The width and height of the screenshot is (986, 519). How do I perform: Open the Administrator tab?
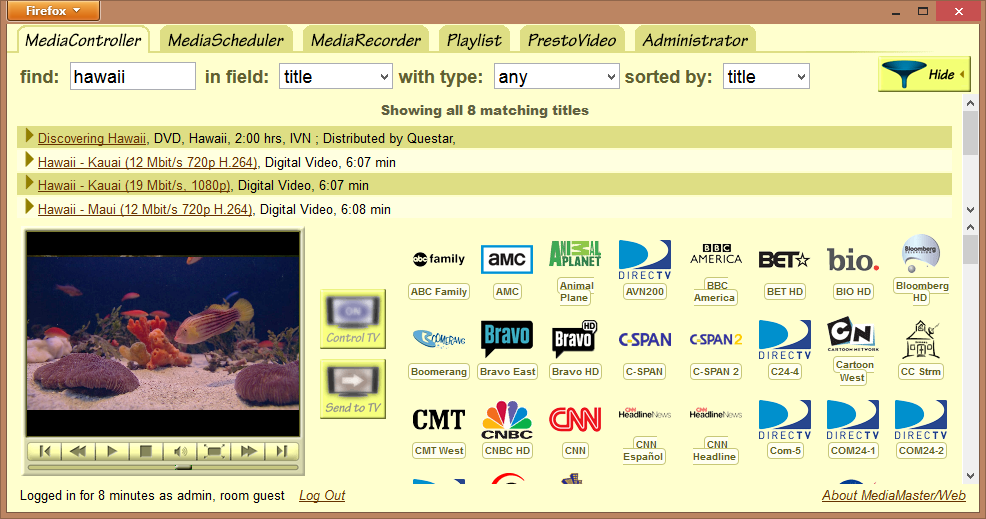[695, 40]
